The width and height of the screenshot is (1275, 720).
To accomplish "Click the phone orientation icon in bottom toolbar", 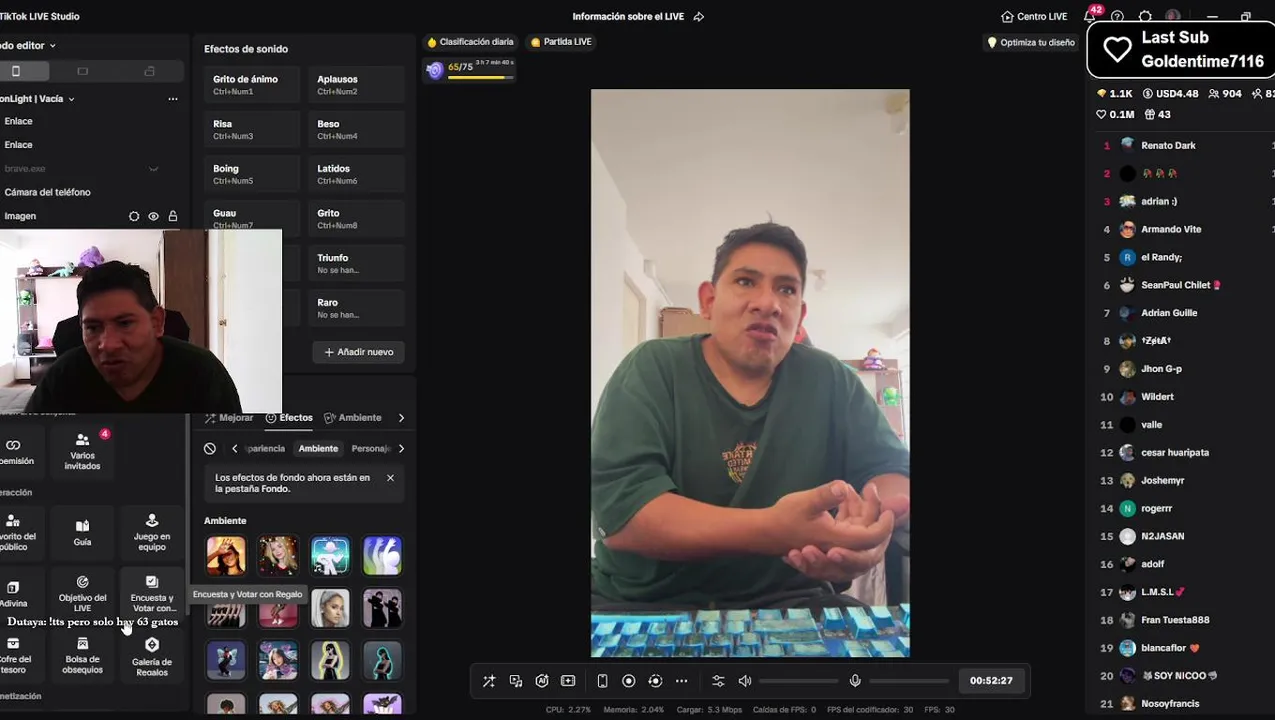I will pos(602,681).
